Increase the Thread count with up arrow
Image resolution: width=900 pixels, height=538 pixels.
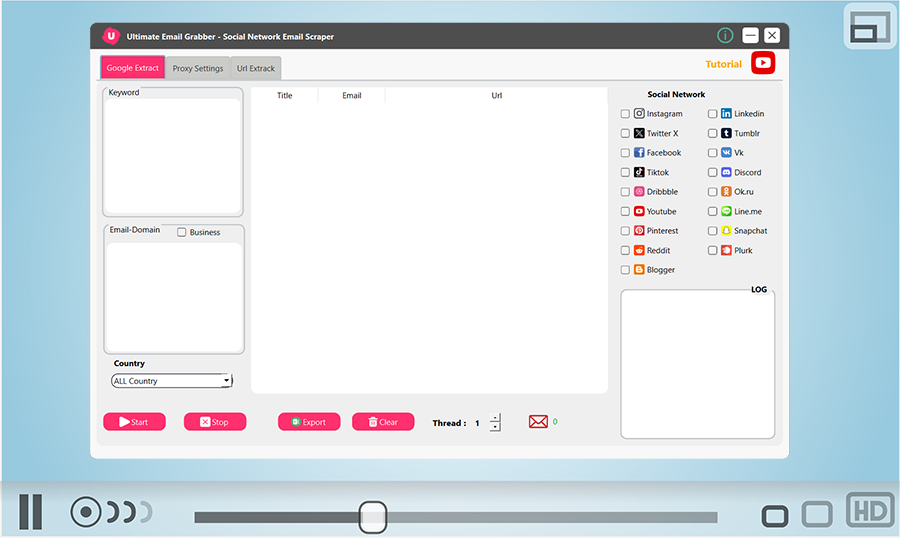click(495, 417)
